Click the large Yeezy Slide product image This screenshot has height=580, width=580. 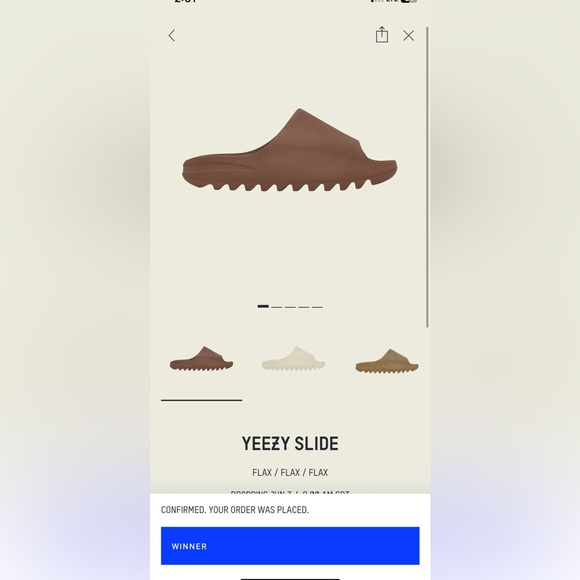coord(290,150)
